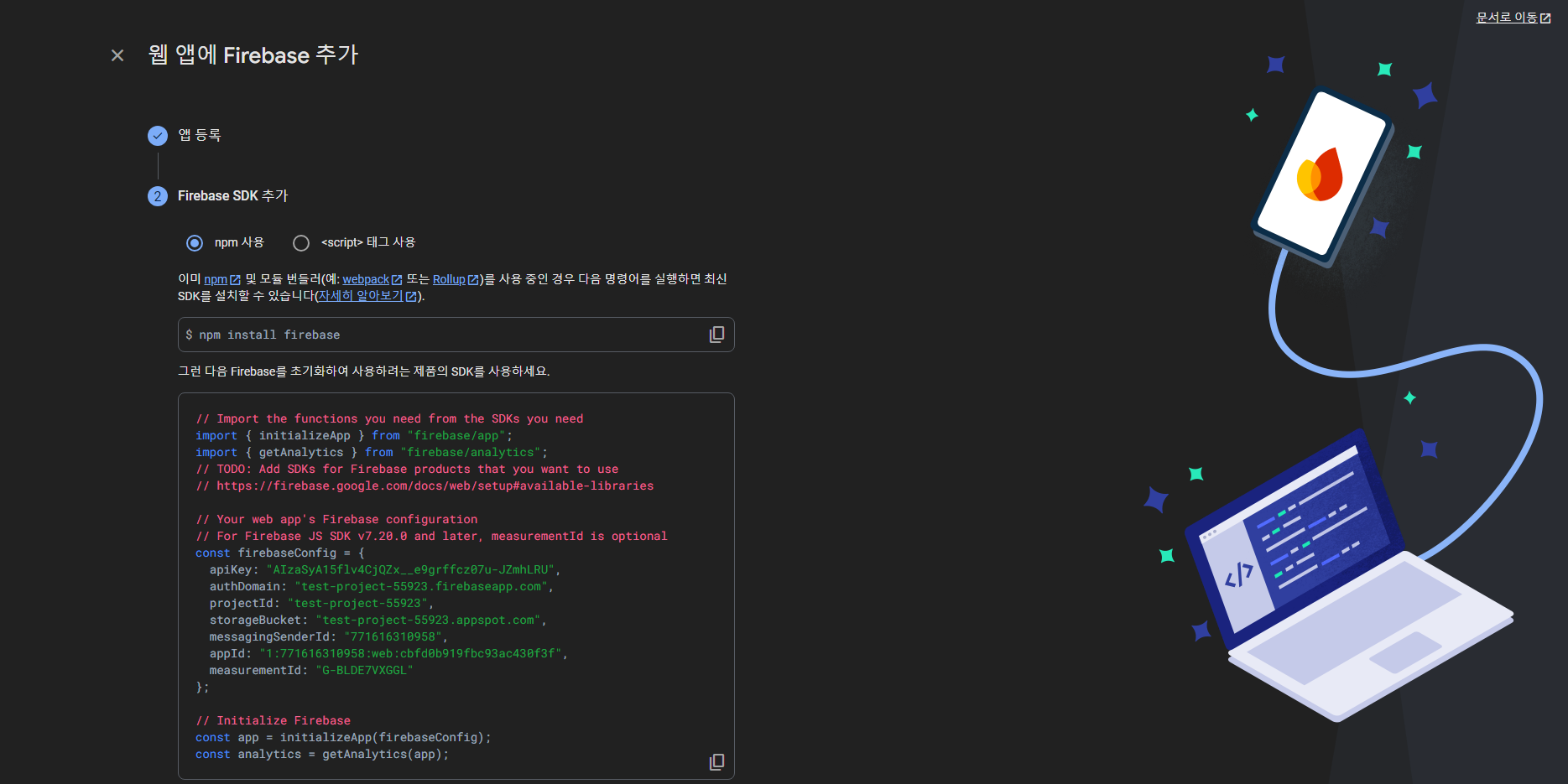Open the webpack link

click(x=372, y=279)
